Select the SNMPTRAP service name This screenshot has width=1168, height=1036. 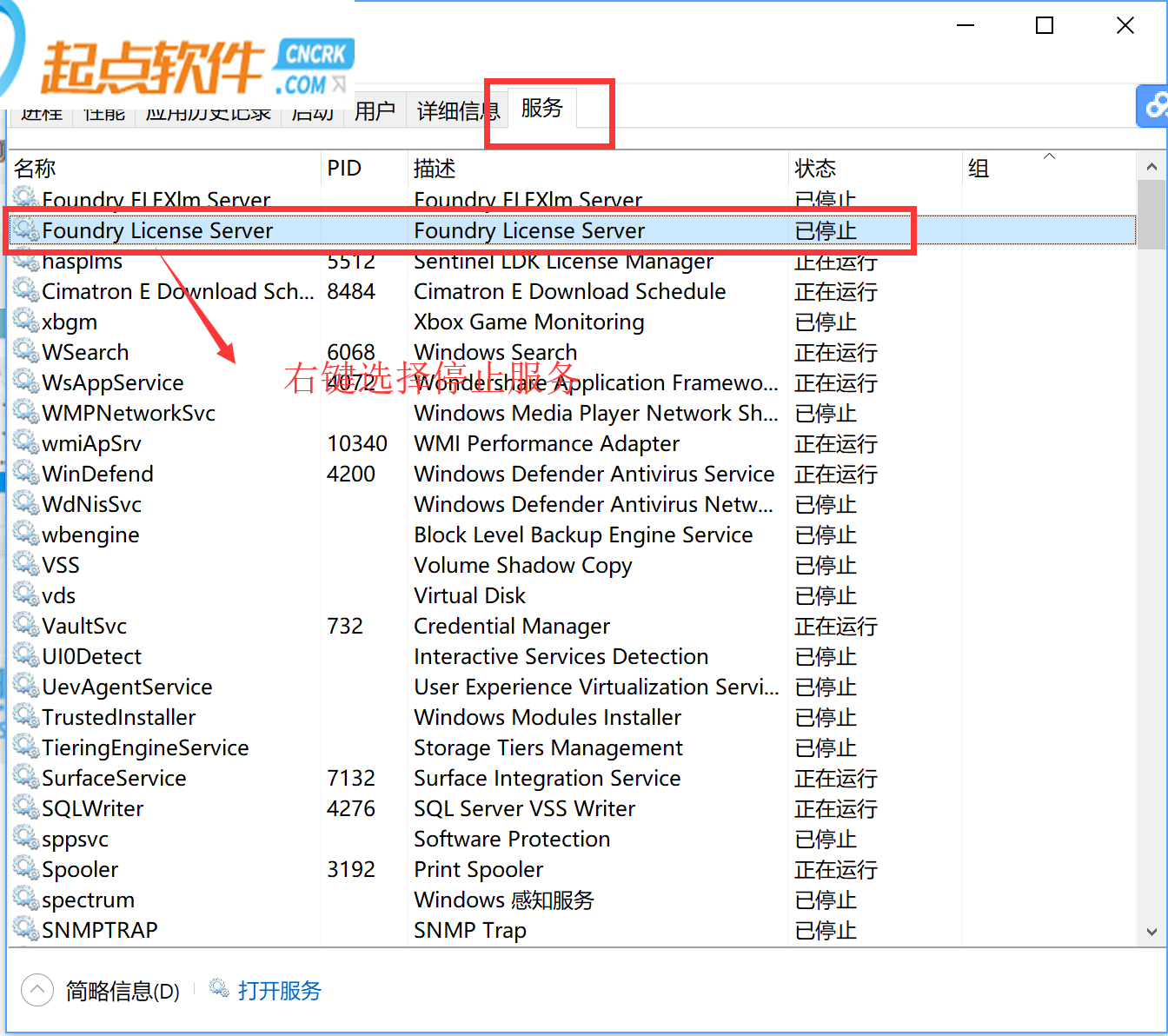pos(100,930)
